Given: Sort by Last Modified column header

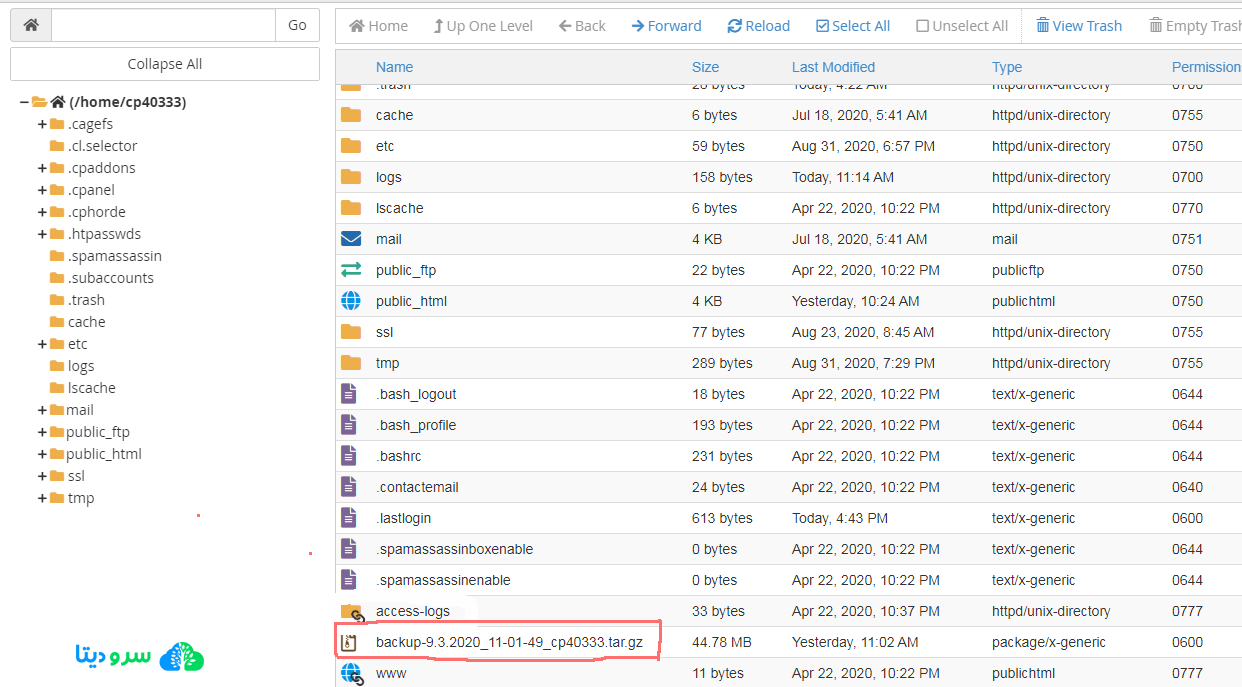Looking at the screenshot, I should pyautogui.click(x=833, y=67).
